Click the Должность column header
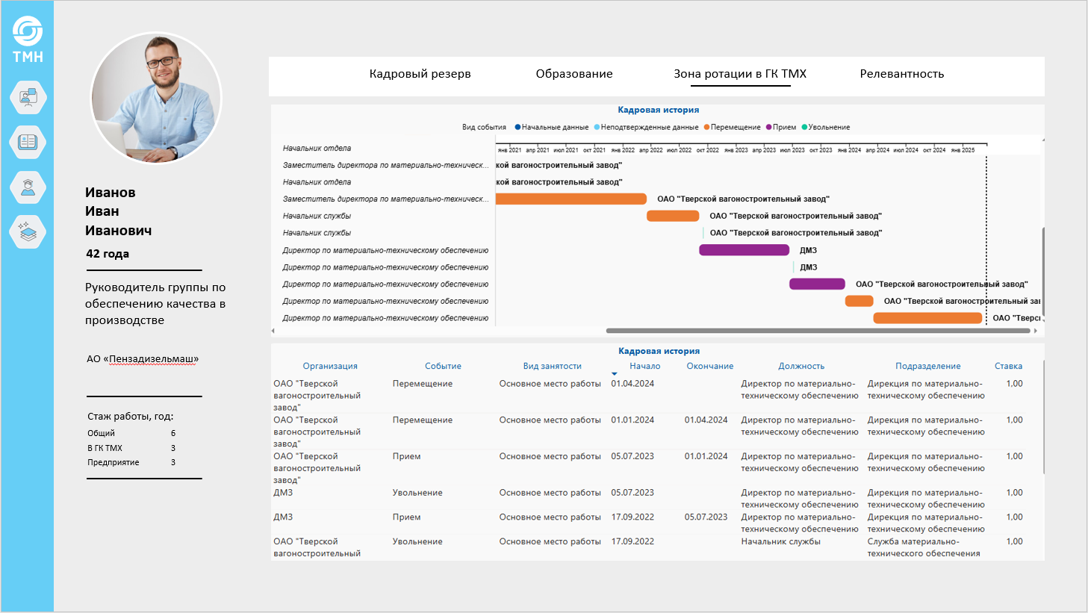 pos(801,366)
